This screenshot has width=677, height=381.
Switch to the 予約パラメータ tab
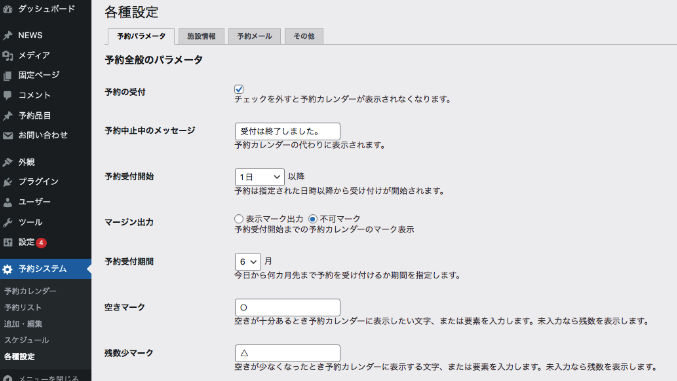141,36
